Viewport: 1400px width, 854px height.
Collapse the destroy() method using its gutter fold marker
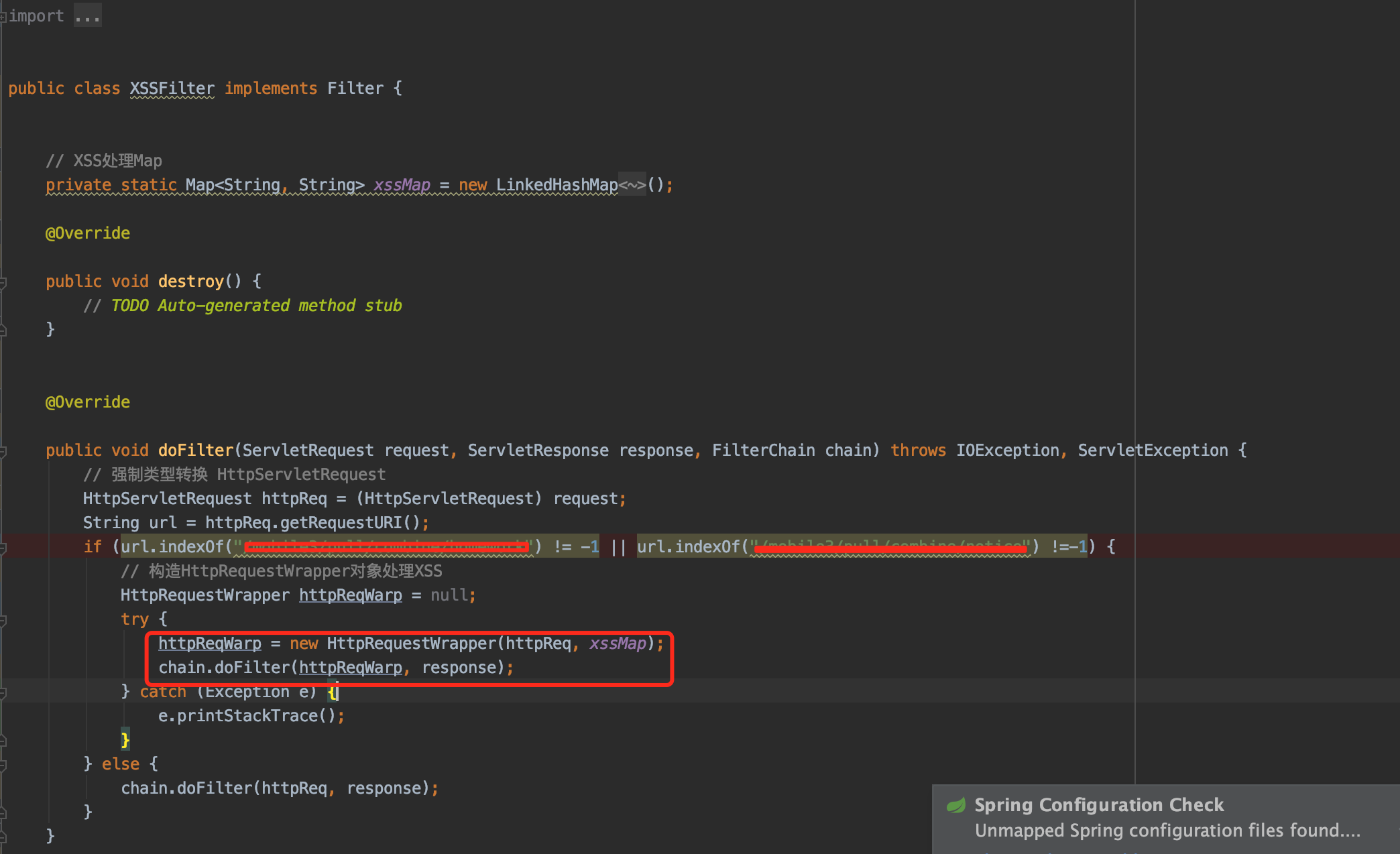coord(3,282)
